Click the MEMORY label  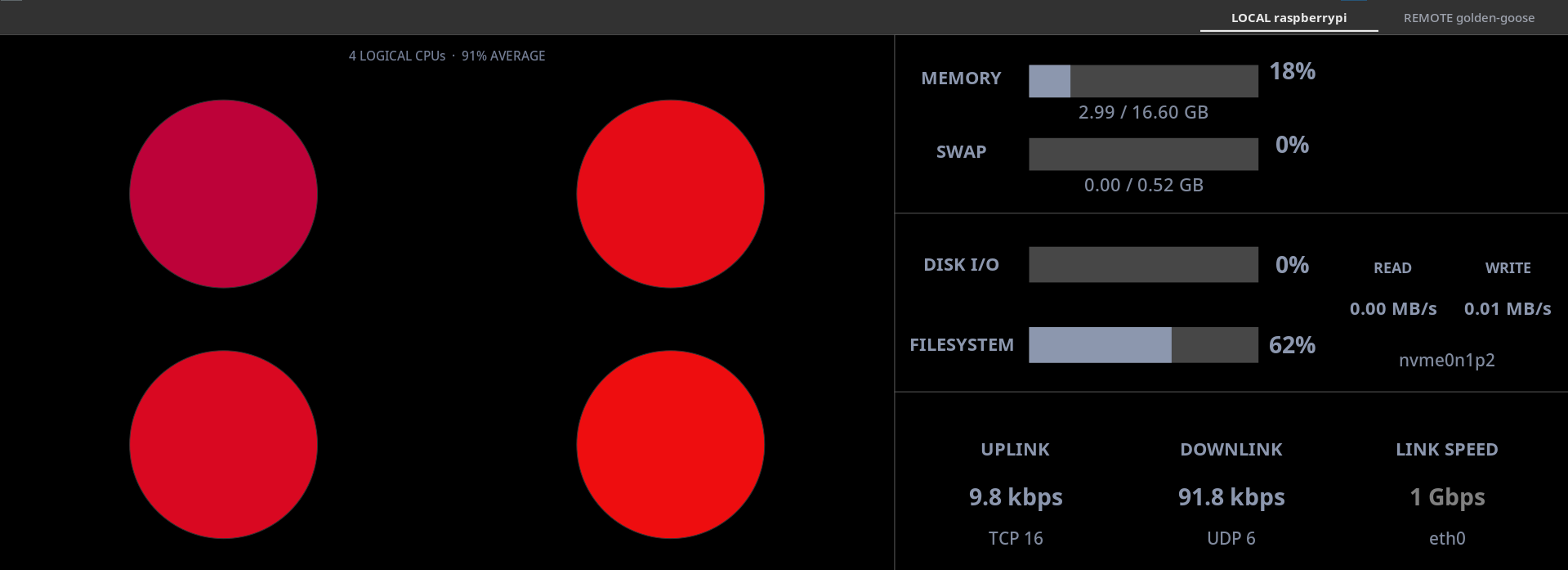coord(961,79)
